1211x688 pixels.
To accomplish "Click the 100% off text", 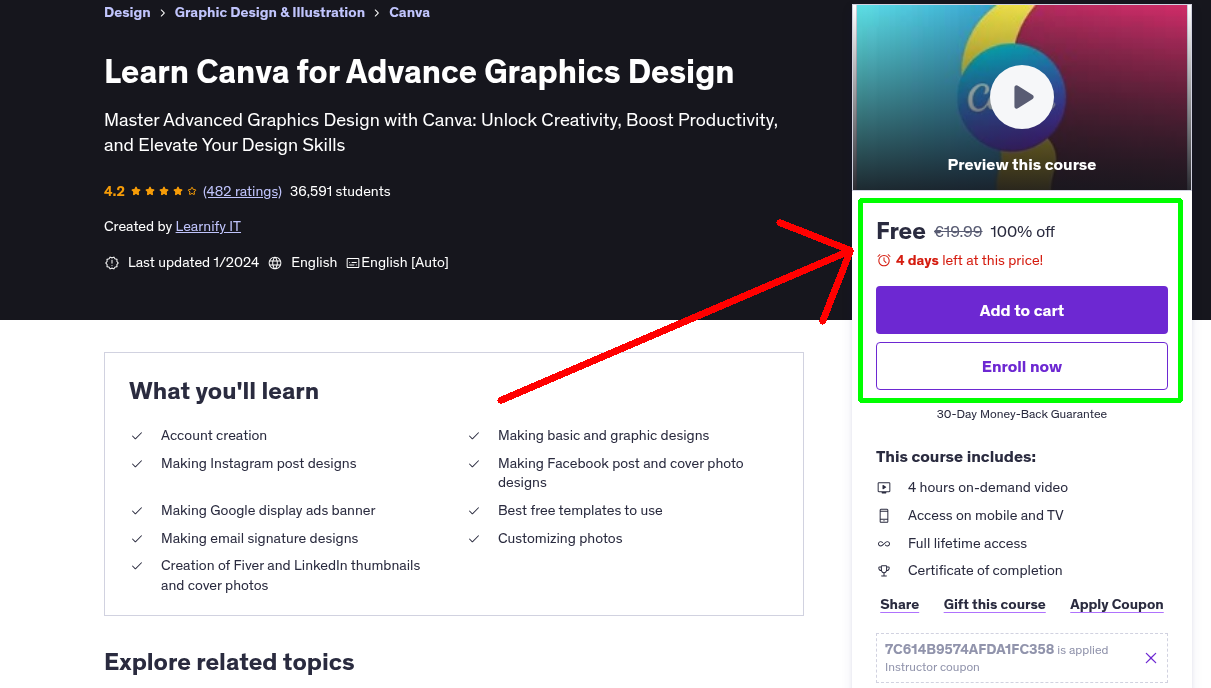I will point(1023,232).
